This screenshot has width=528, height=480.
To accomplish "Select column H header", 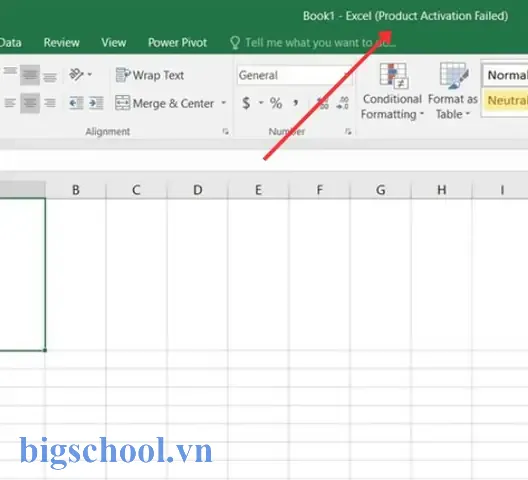I will 442,190.
